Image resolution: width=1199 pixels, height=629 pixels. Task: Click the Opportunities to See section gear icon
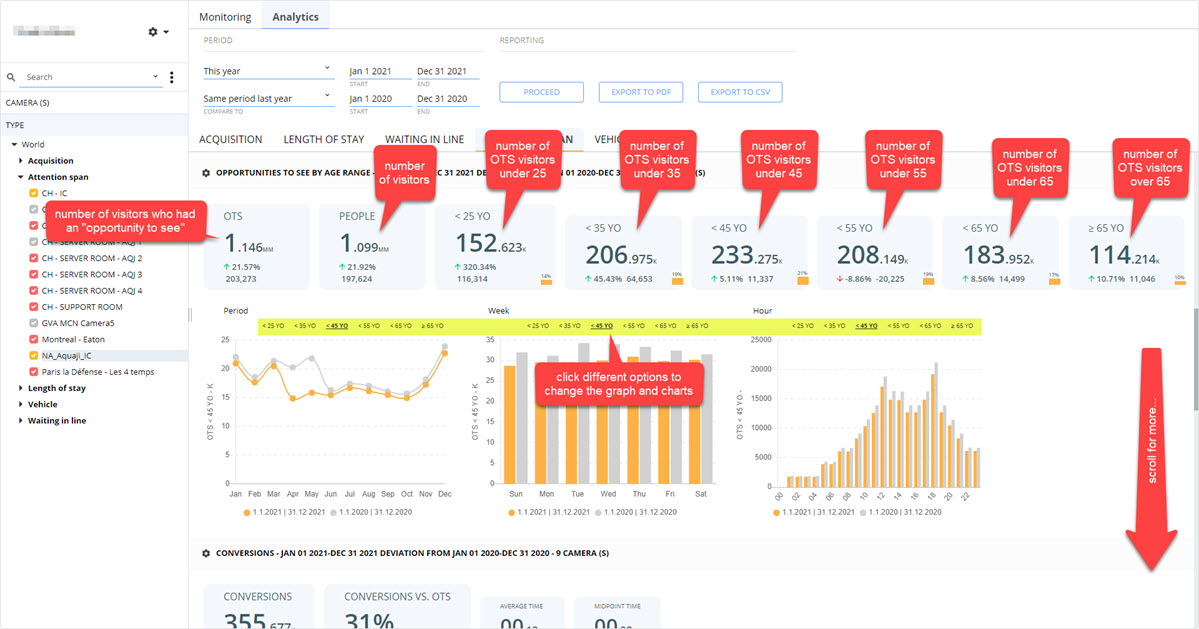[x=206, y=173]
